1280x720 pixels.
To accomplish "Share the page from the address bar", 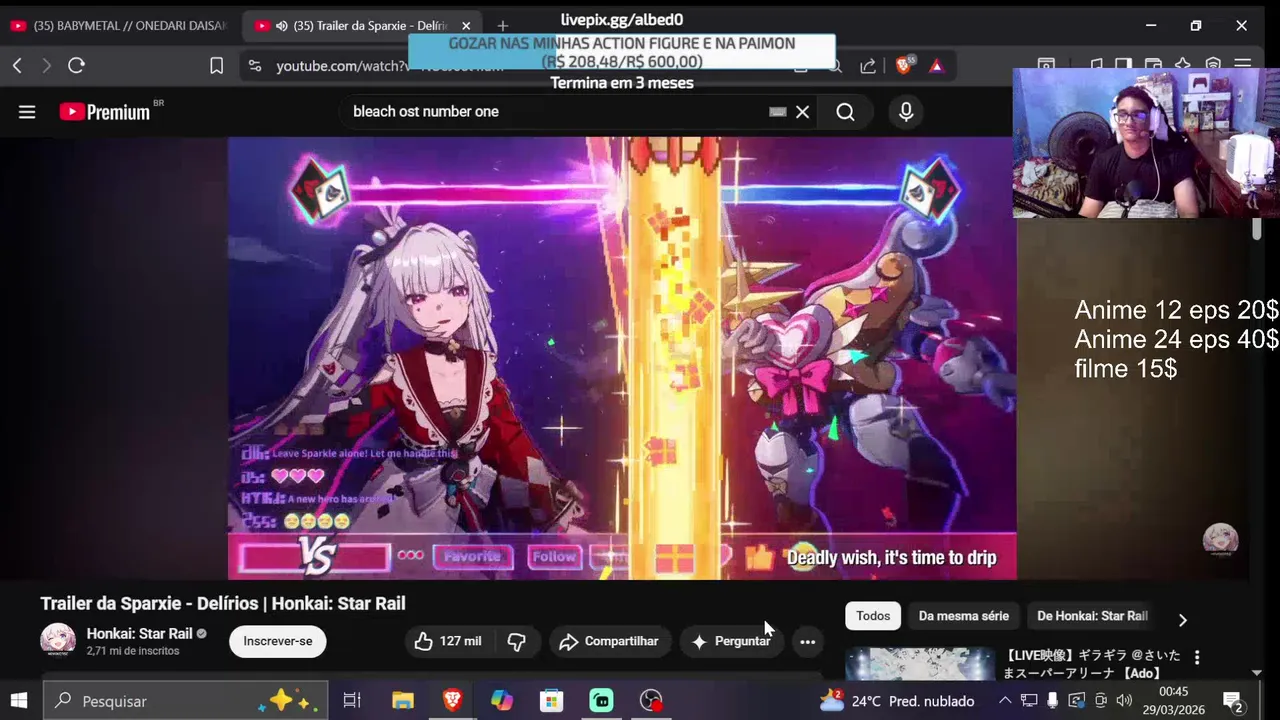I will pyautogui.click(x=868, y=66).
